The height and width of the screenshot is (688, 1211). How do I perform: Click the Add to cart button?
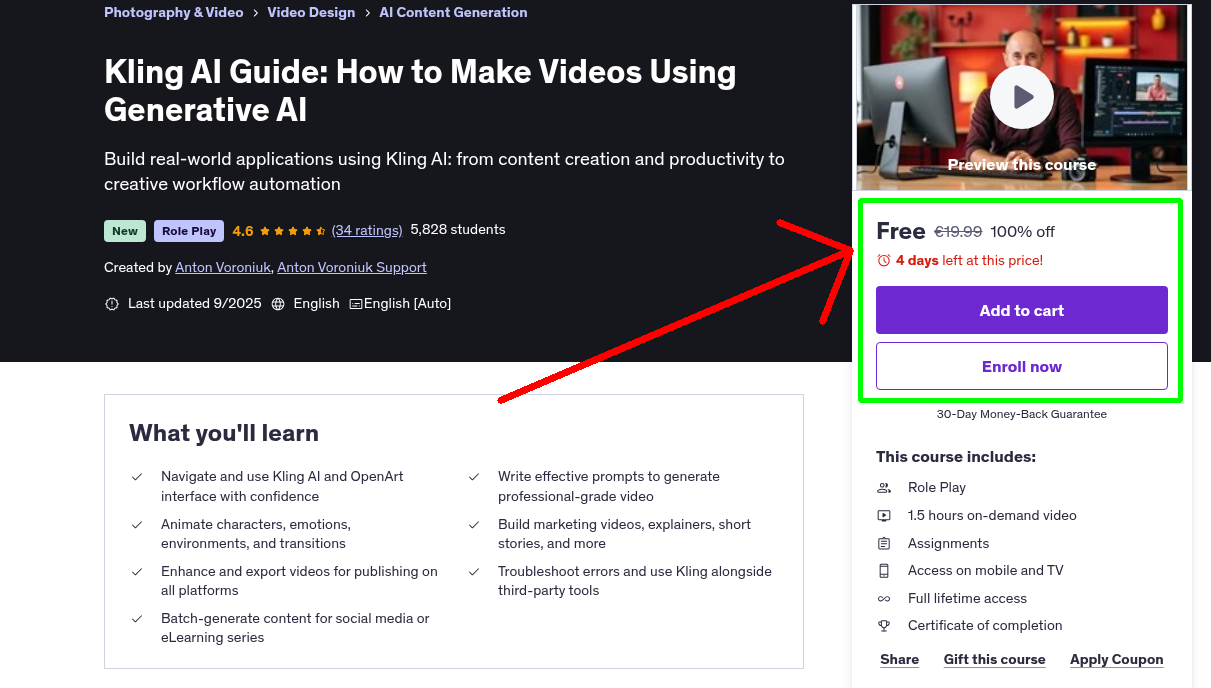[x=1022, y=310]
